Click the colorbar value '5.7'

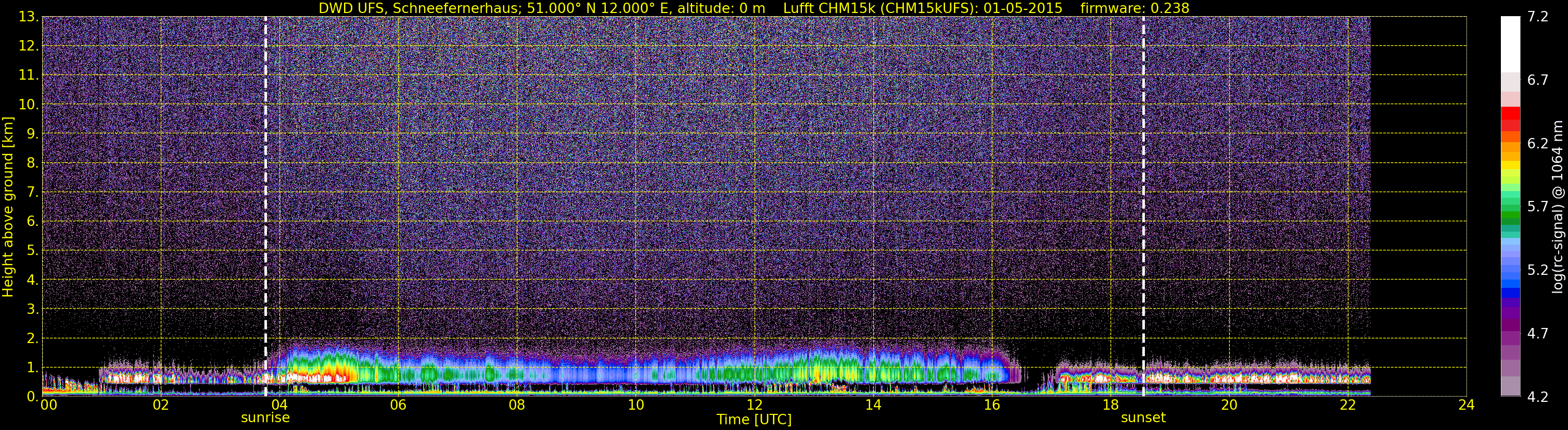pyautogui.click(x=1538, y=207)
